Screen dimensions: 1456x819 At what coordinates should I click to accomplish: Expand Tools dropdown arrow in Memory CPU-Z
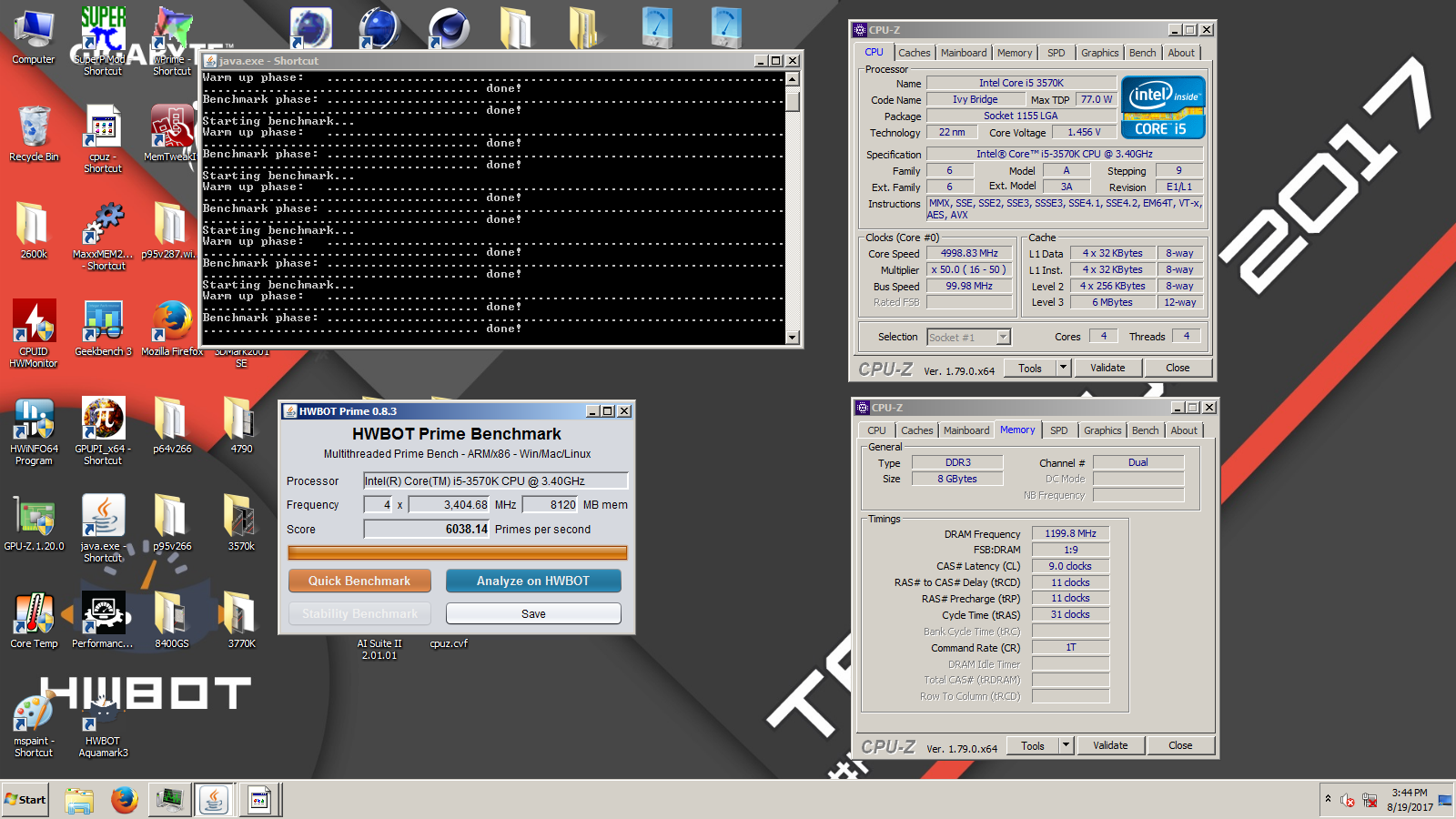1066,745
